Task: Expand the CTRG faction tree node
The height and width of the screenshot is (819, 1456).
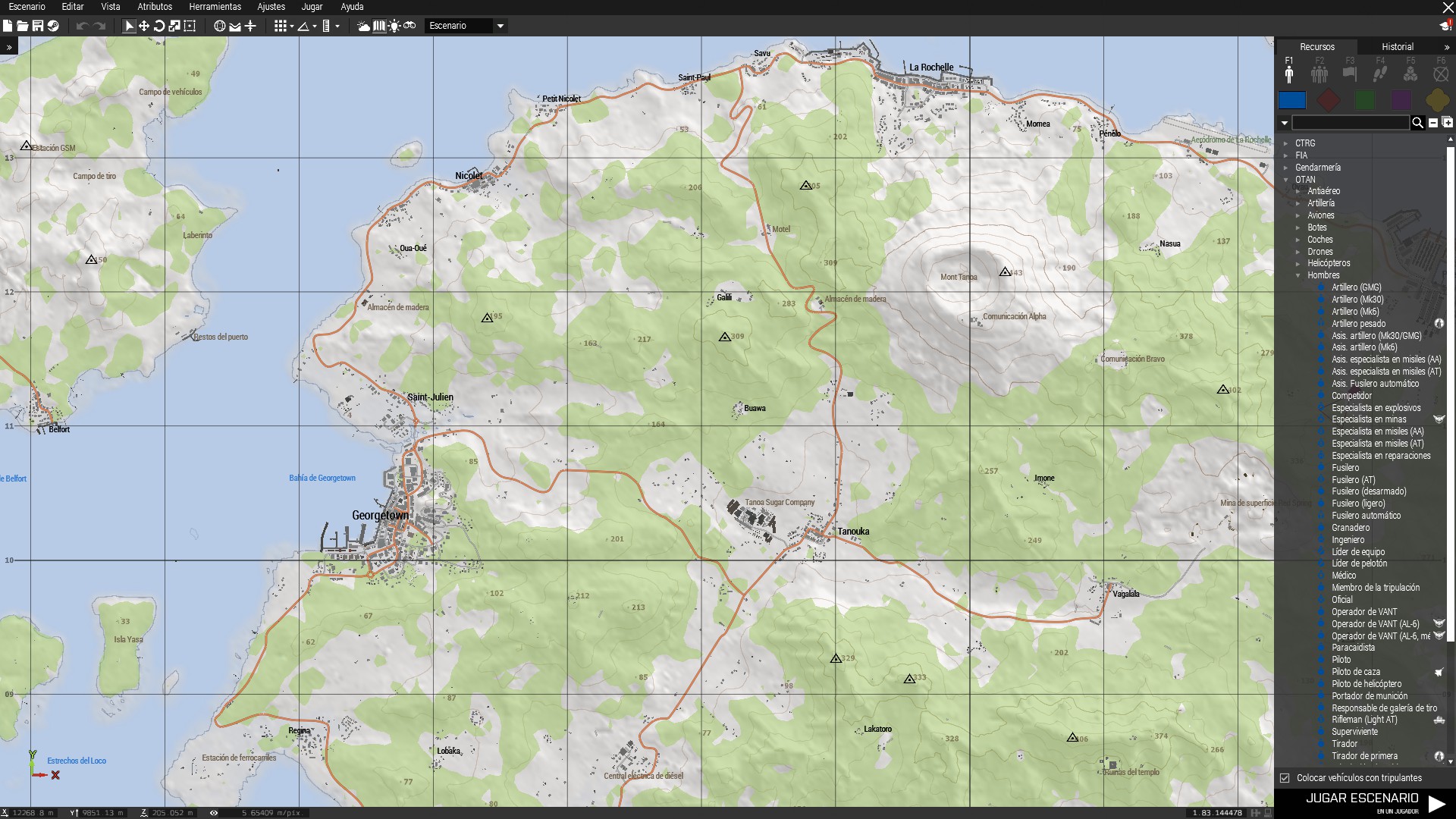Action: (1285, 143)
